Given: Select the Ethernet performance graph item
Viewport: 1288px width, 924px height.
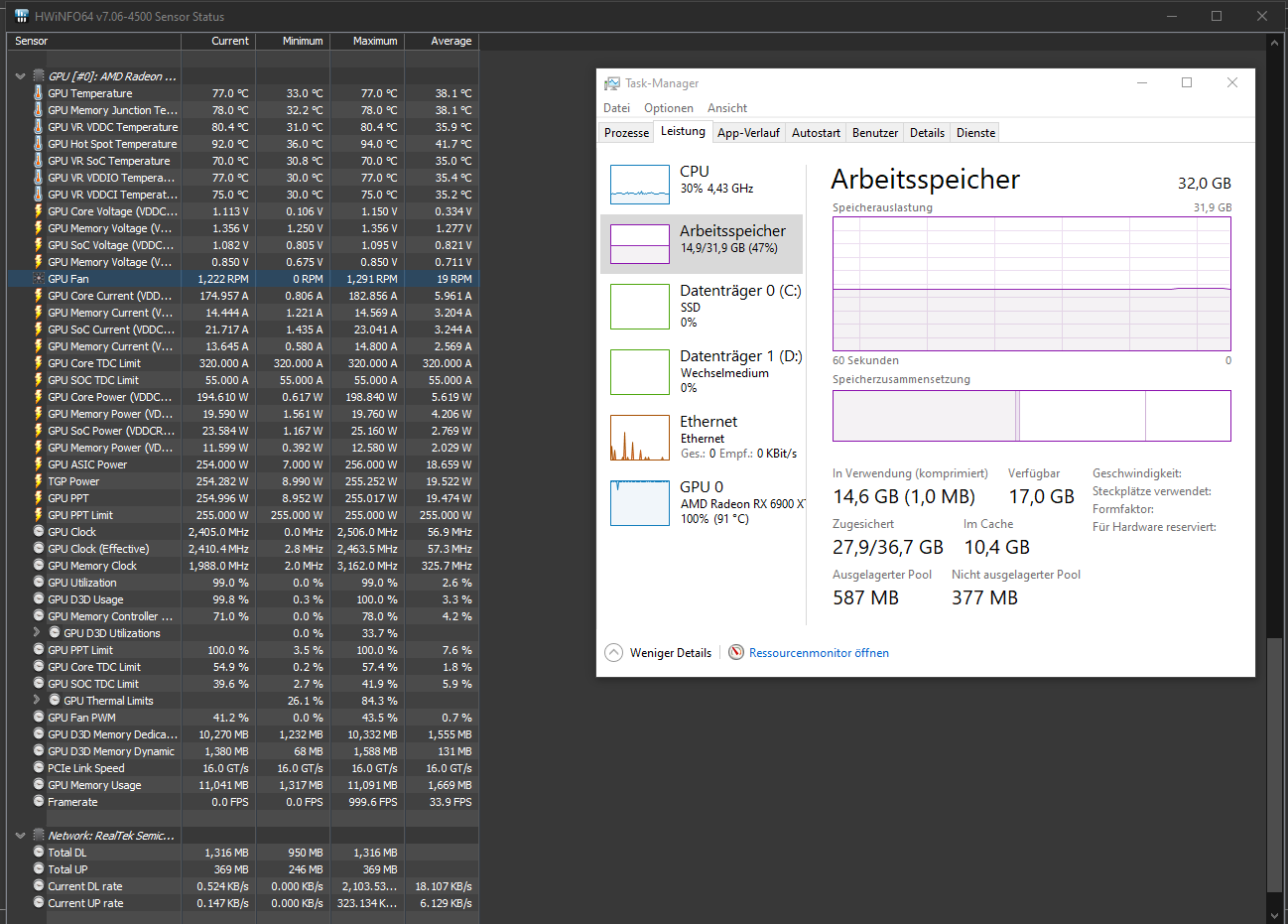Looking at the screenshot, I should coord(702,438).
